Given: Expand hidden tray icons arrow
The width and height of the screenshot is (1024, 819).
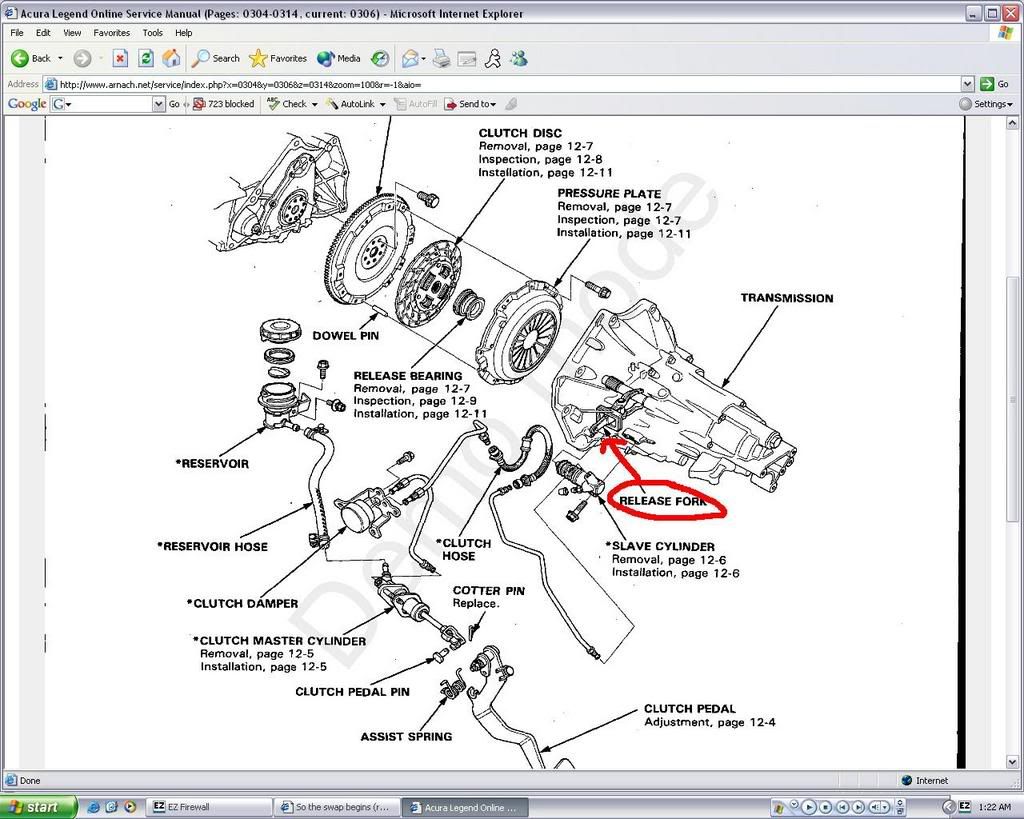Looking at the screenshot, I should (x=950, y=807).
